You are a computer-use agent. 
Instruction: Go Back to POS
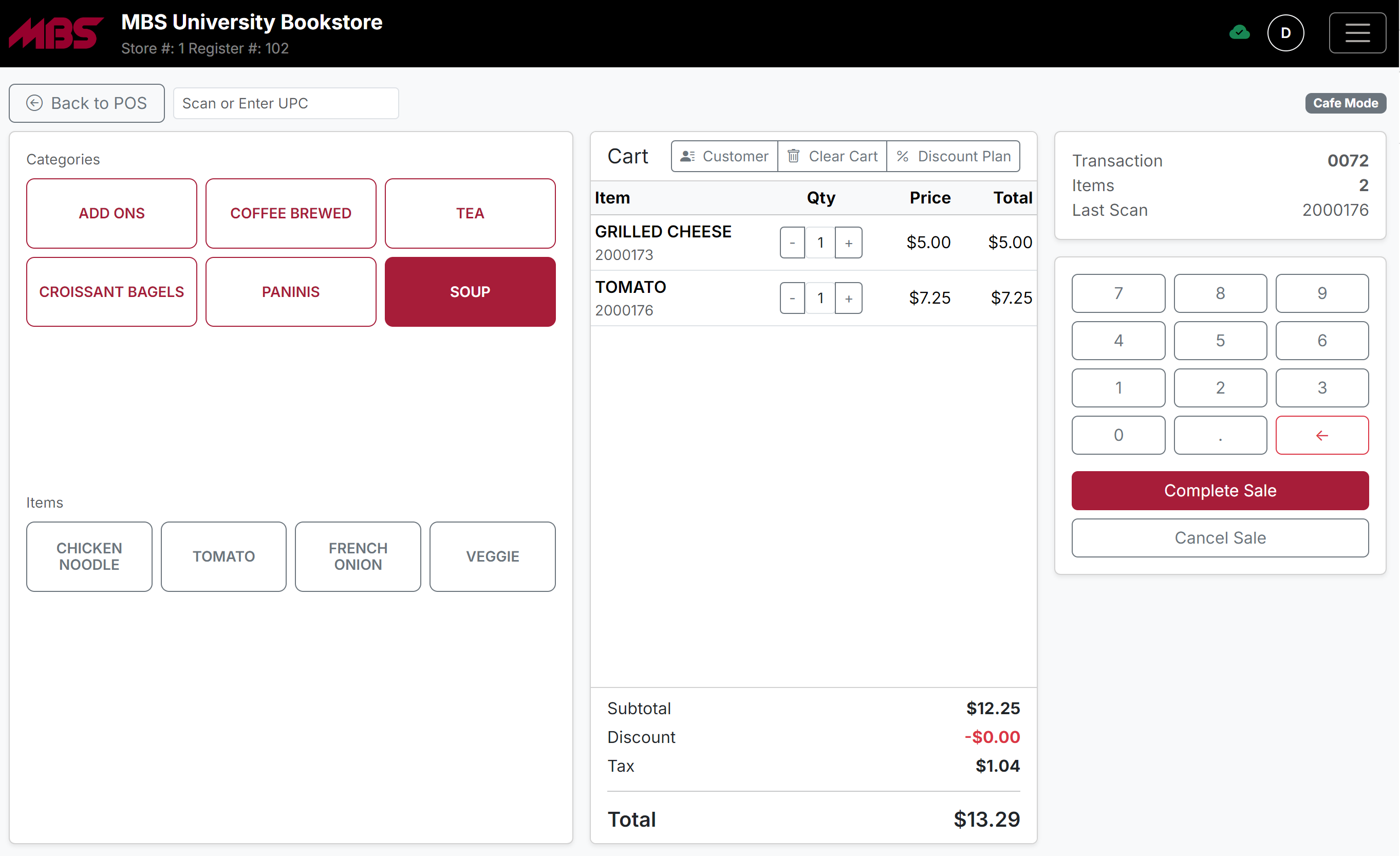[x=87, y=103]
